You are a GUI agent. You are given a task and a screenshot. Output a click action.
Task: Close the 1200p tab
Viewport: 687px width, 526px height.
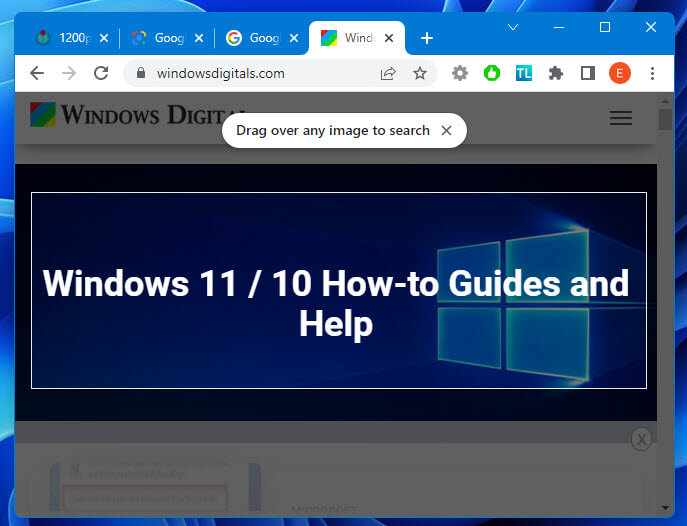click(x=104, y=38)
